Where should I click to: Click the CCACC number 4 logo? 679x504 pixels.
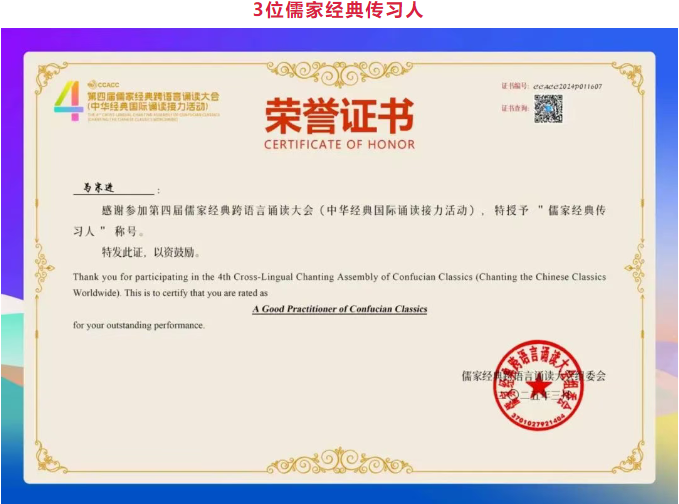(68, 100)
